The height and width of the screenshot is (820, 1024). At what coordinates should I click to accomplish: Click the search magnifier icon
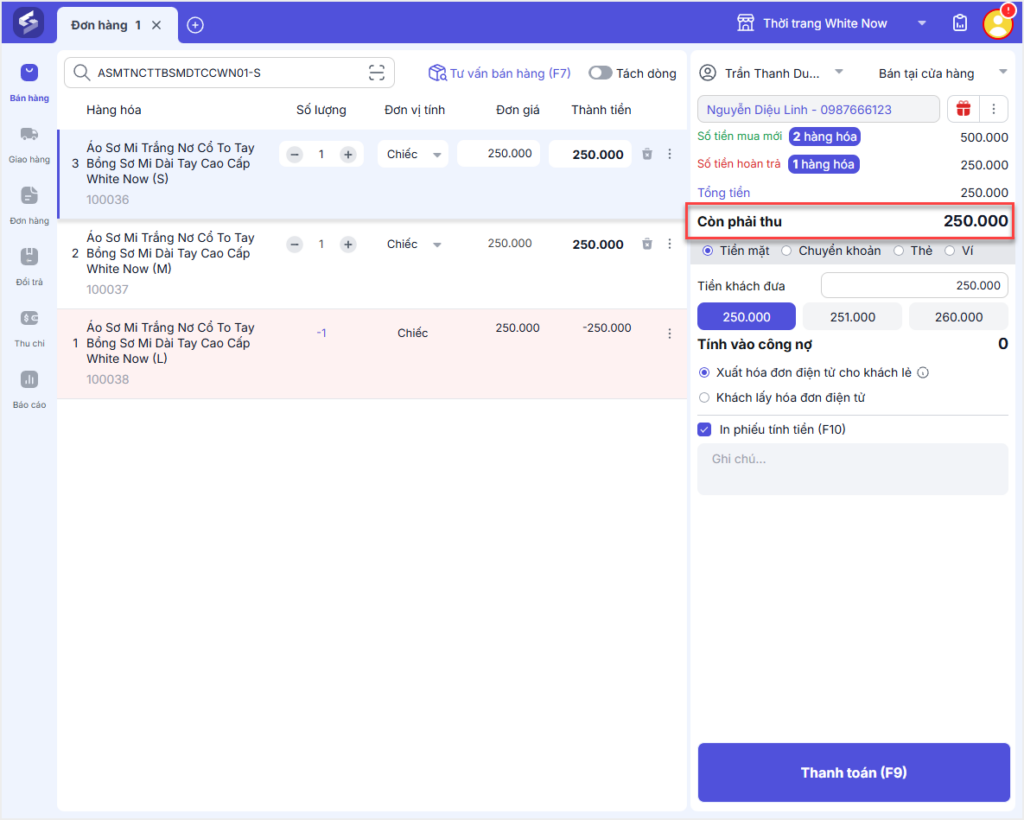[82, 72]
